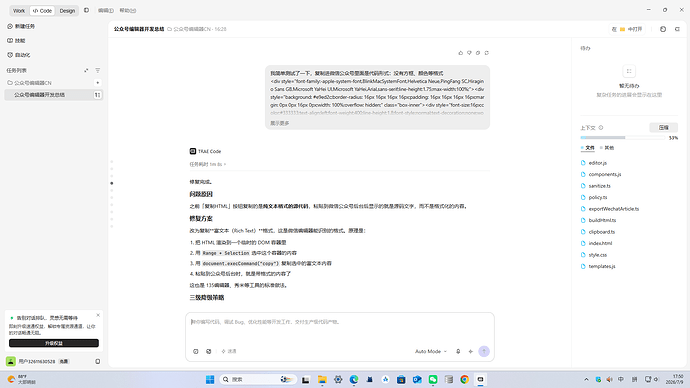Click the collapse-all icon beside 任务列表
Viewport: 690px width, 388px height.
(x=86, y=70)
